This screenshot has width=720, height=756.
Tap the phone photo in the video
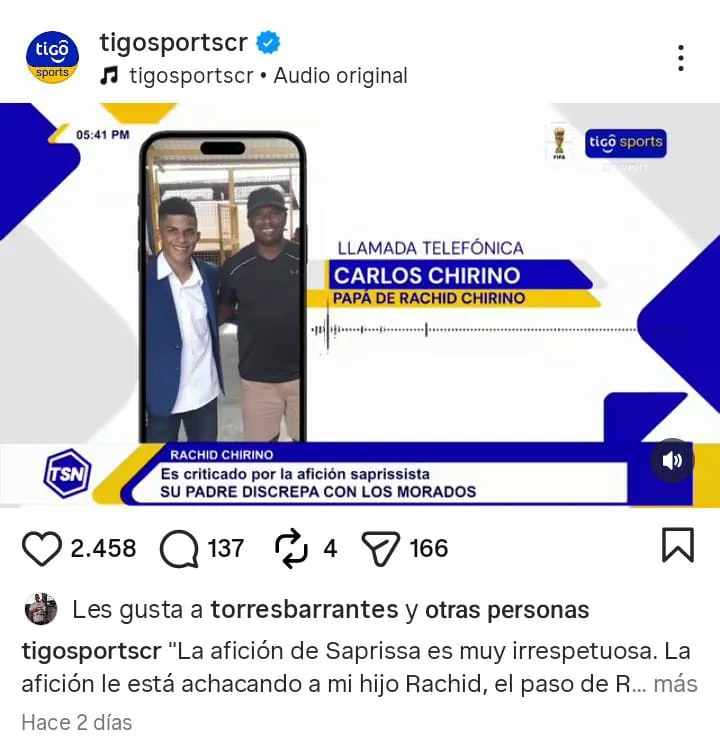tap(223, 287)
